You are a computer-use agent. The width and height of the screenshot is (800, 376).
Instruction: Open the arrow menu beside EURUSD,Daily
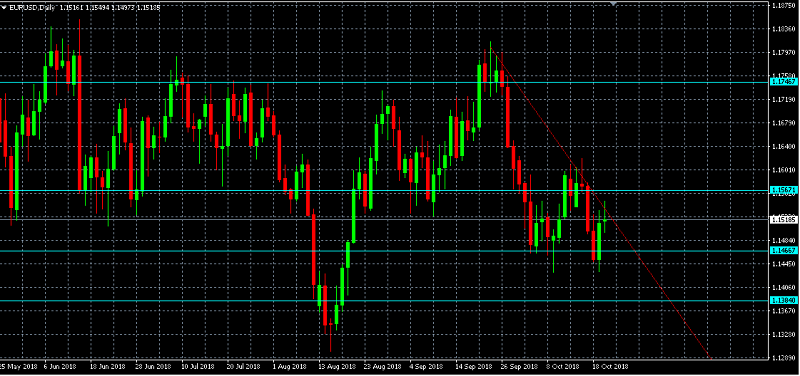4,8
